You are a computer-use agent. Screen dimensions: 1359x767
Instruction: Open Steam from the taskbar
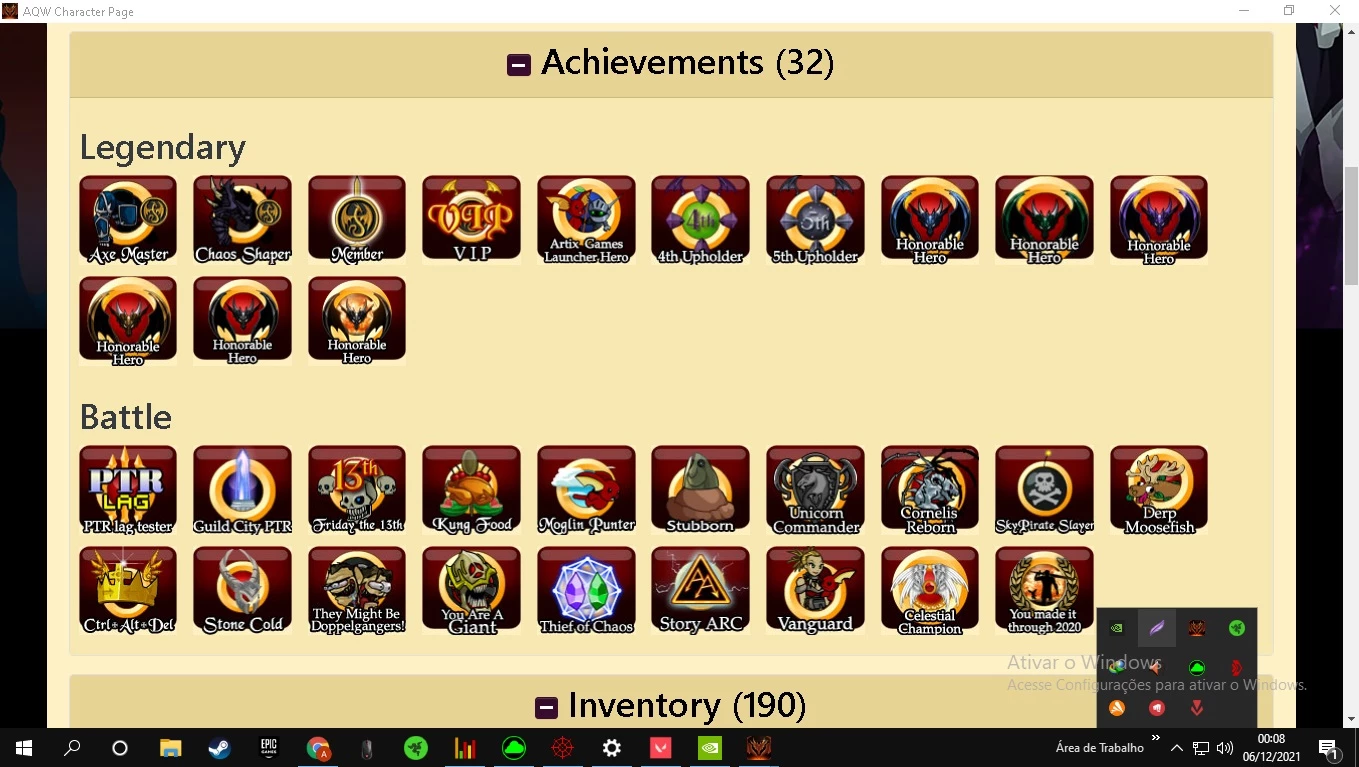click(219, 748)
